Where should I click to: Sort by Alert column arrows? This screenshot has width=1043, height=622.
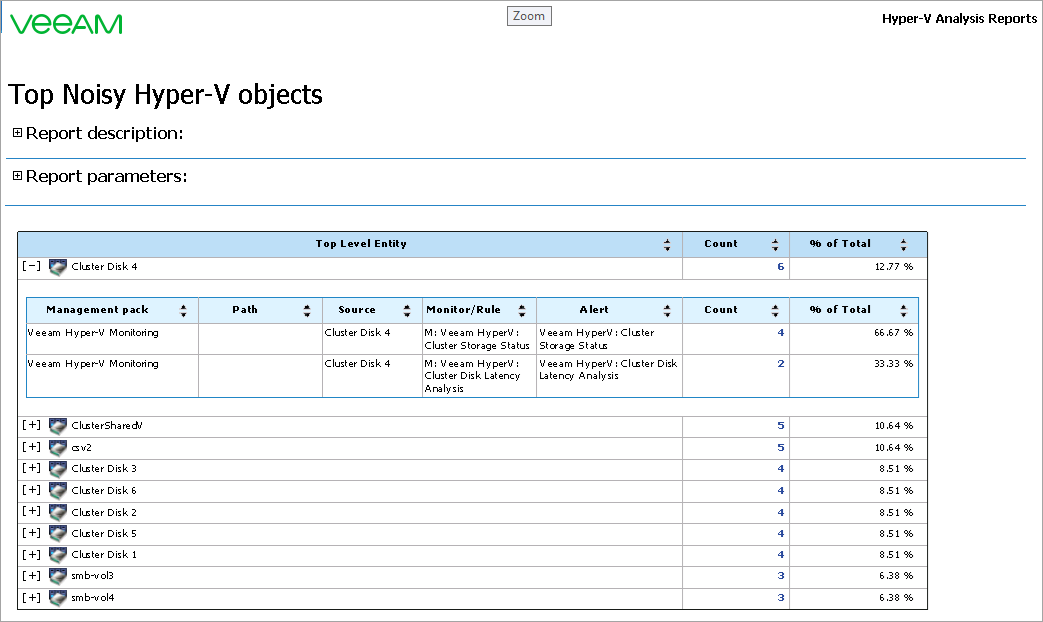(x=667, y=311)
